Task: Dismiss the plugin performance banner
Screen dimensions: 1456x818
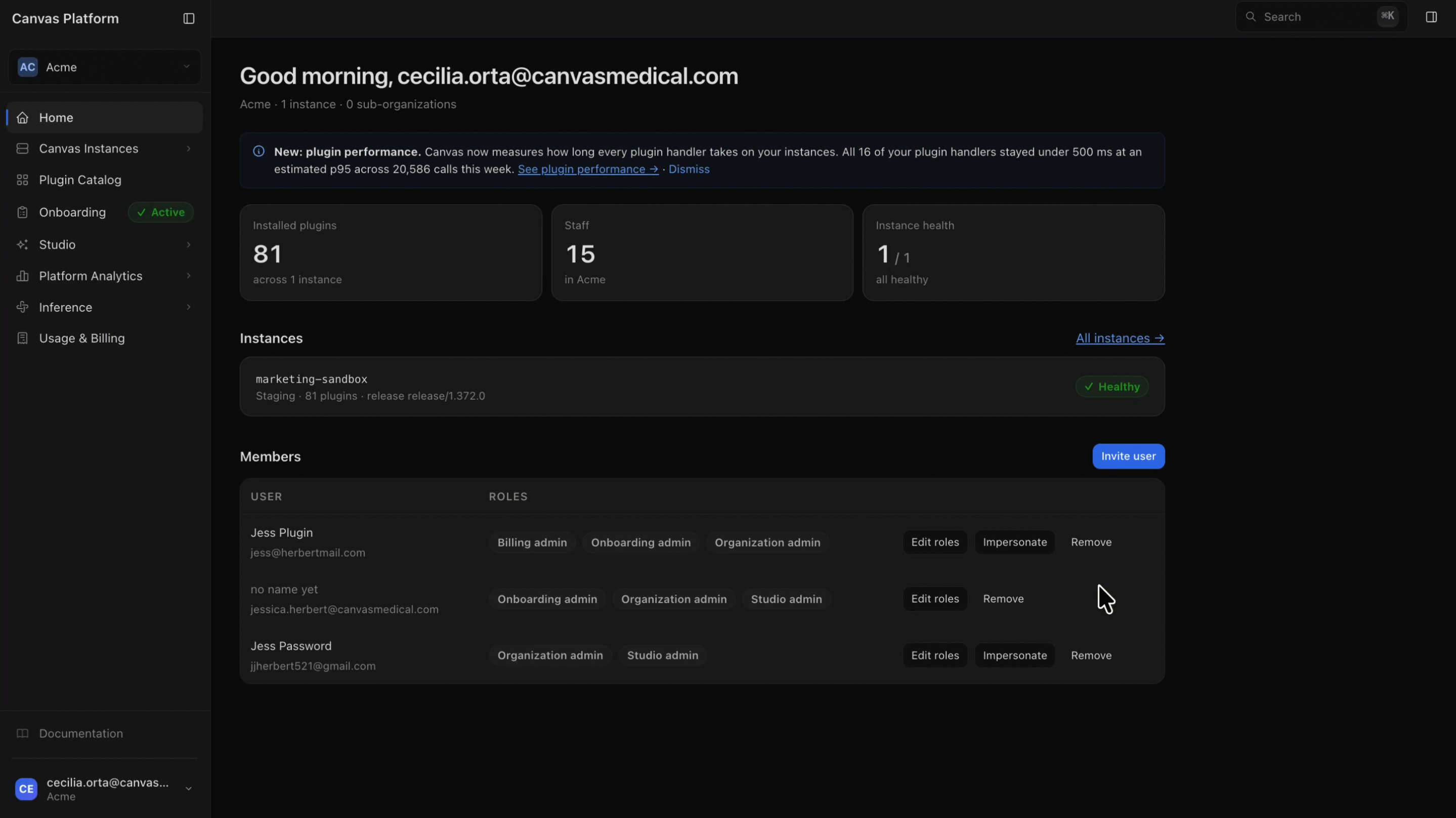Action: pyautogui.click(x=689, y=169)
